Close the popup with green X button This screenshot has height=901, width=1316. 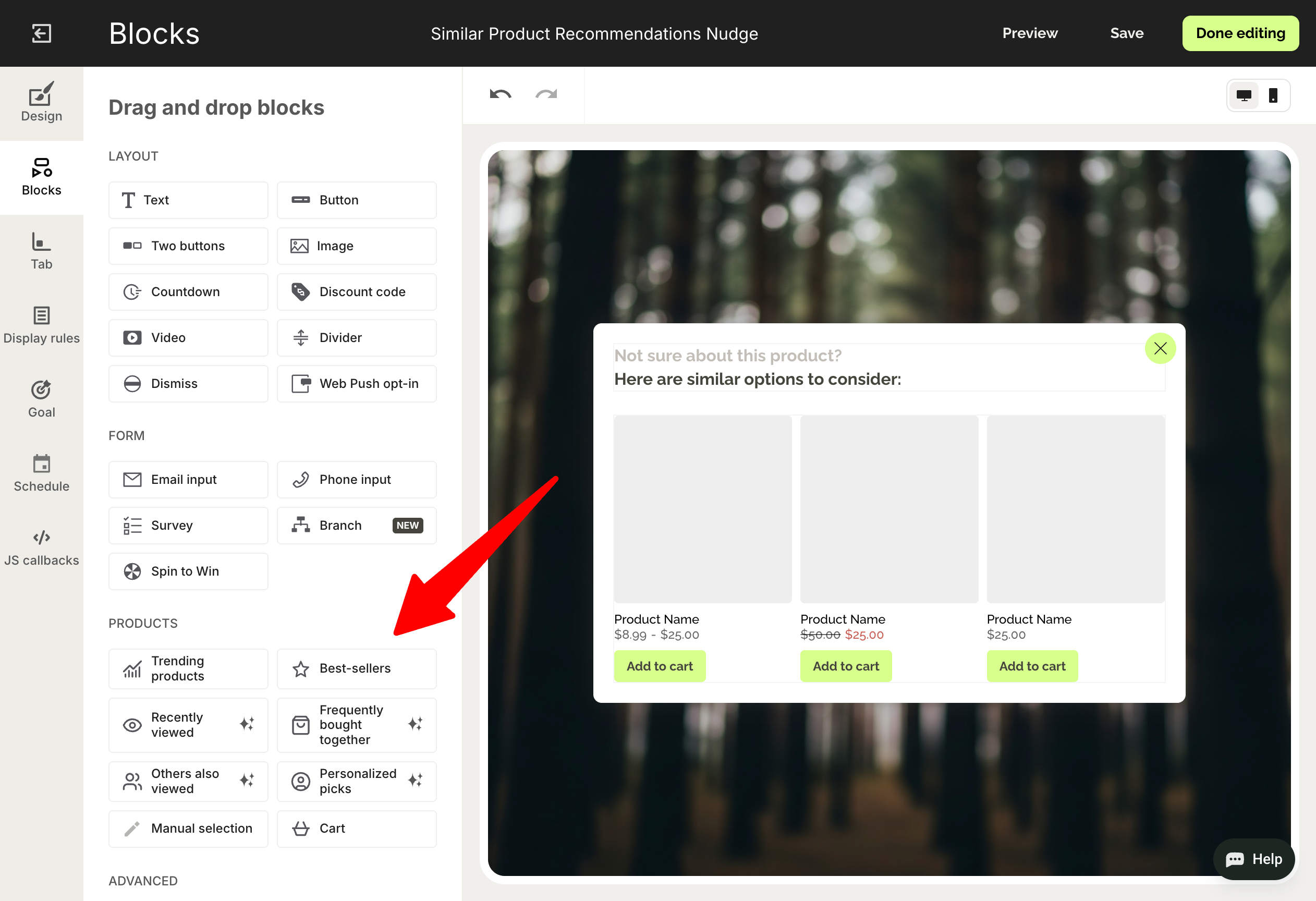(1160, 348)
